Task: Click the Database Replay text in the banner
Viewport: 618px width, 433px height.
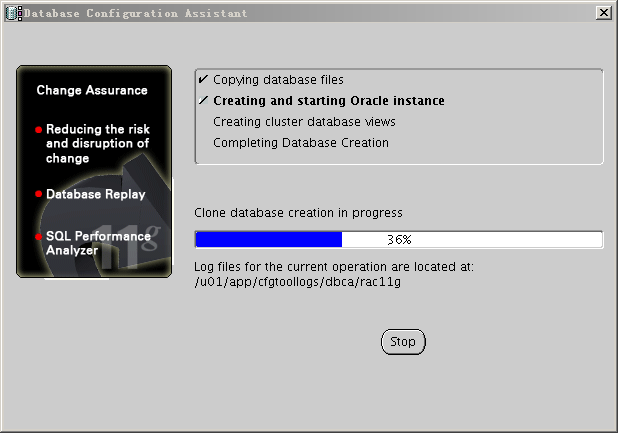Action: pyautogui.click(x=96, y=195)
